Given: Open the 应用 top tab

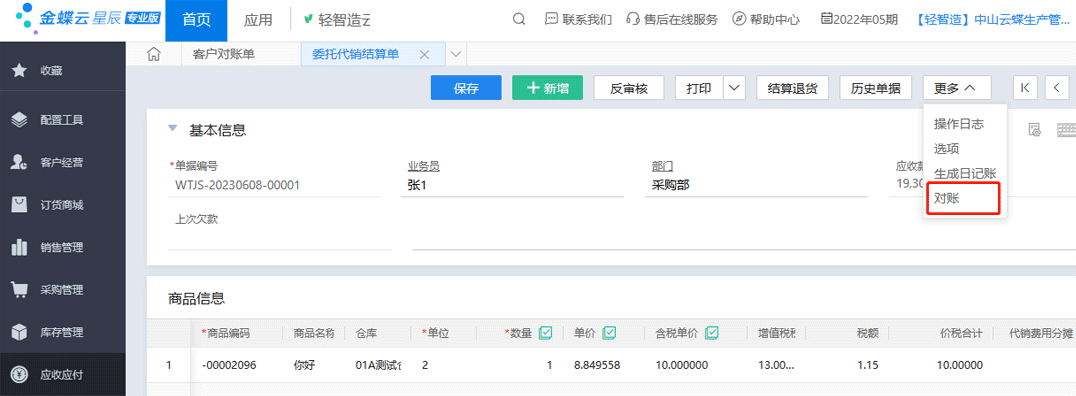Looking at the screenshot, I should tap(258, 20).
